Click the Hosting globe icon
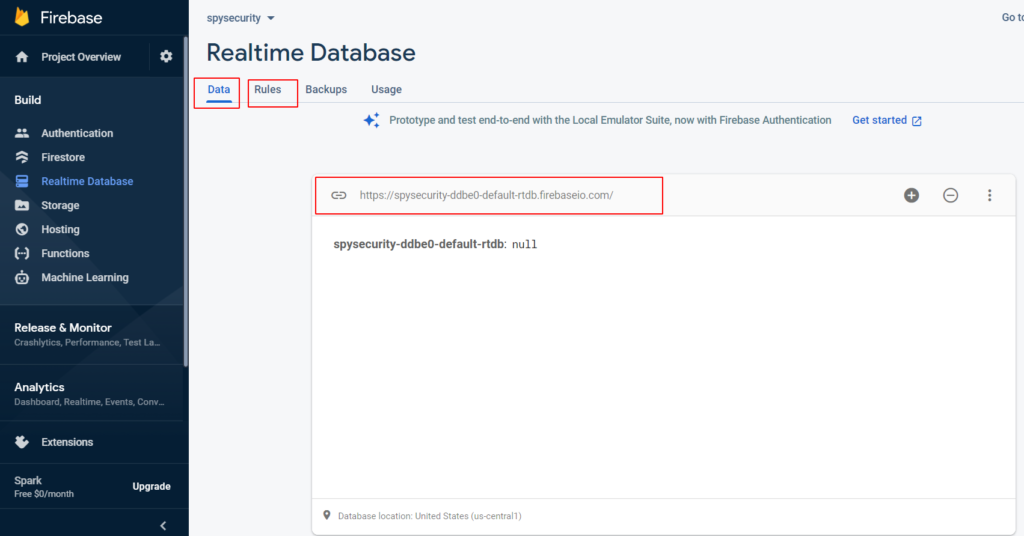1024x536 pixels. (22, 229)
